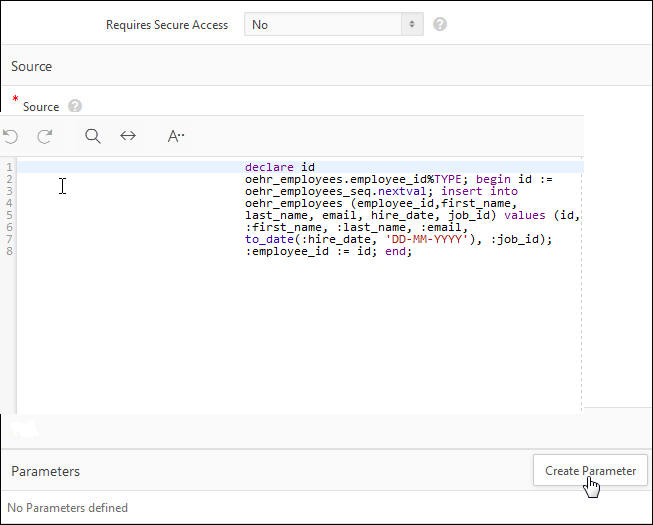Image resolution: width=653 pixels, height=525 pixels.
Task: Click line number 8 in the gutter
Action: point(8,251)
